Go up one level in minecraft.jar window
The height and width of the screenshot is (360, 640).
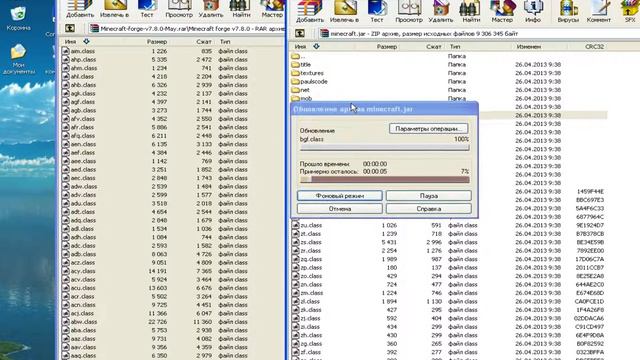click(x=300, y=33)
